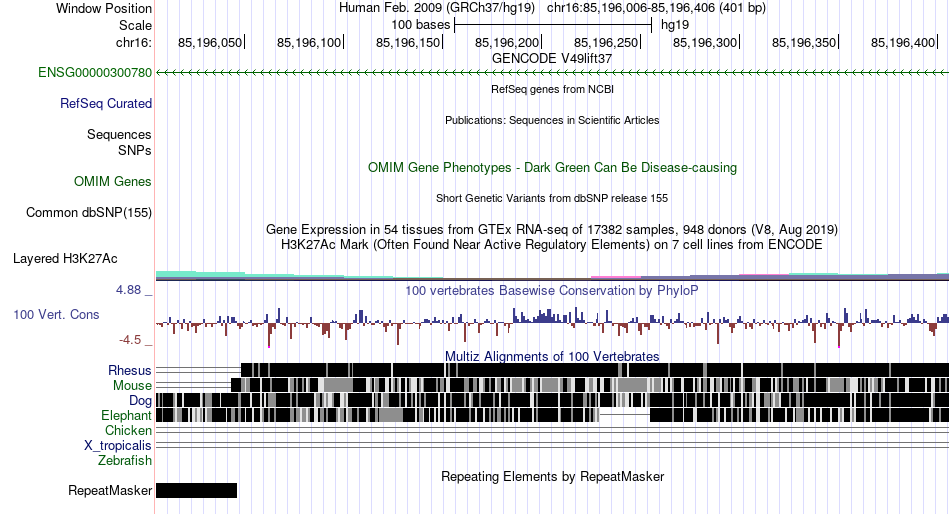Click the Human Feb. 2009 (GRCh37/hg19) text
Screen dimensions: 950x514
[437, 8]
